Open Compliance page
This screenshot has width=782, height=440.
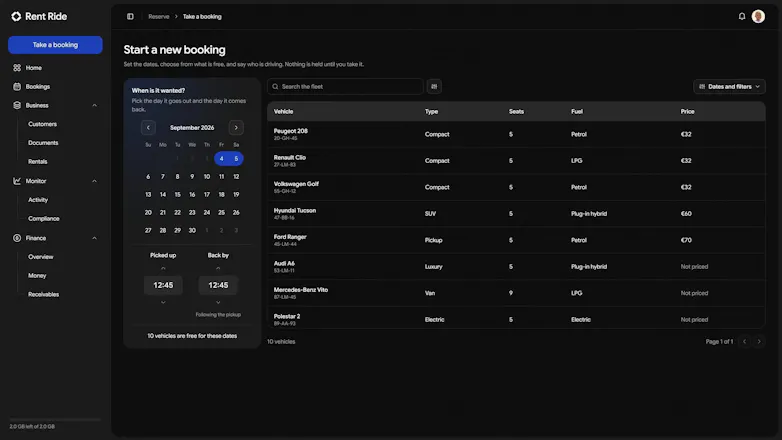click(x=43, y=219)
